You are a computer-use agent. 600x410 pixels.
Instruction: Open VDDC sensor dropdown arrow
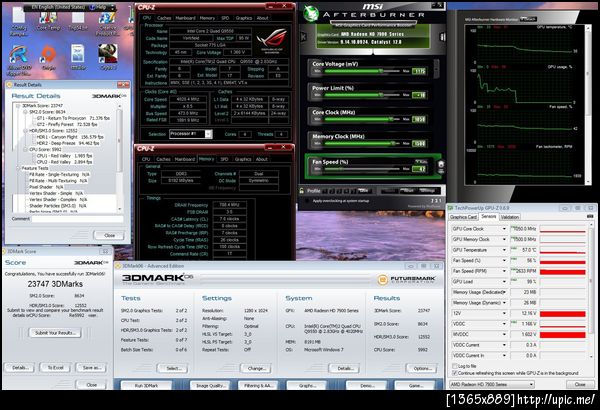tap(504, 324)
